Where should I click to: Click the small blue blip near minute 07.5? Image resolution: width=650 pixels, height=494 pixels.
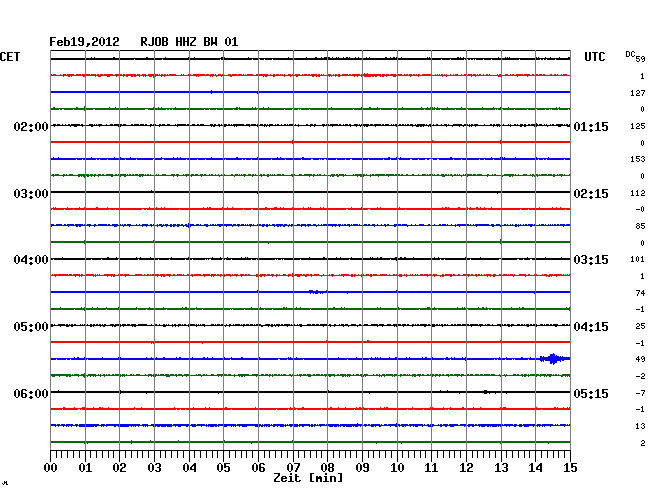(317, 292)
